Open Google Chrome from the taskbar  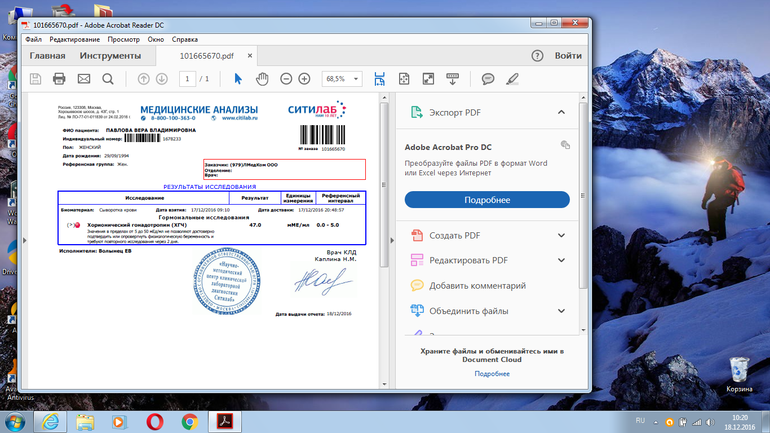[188, 421]
